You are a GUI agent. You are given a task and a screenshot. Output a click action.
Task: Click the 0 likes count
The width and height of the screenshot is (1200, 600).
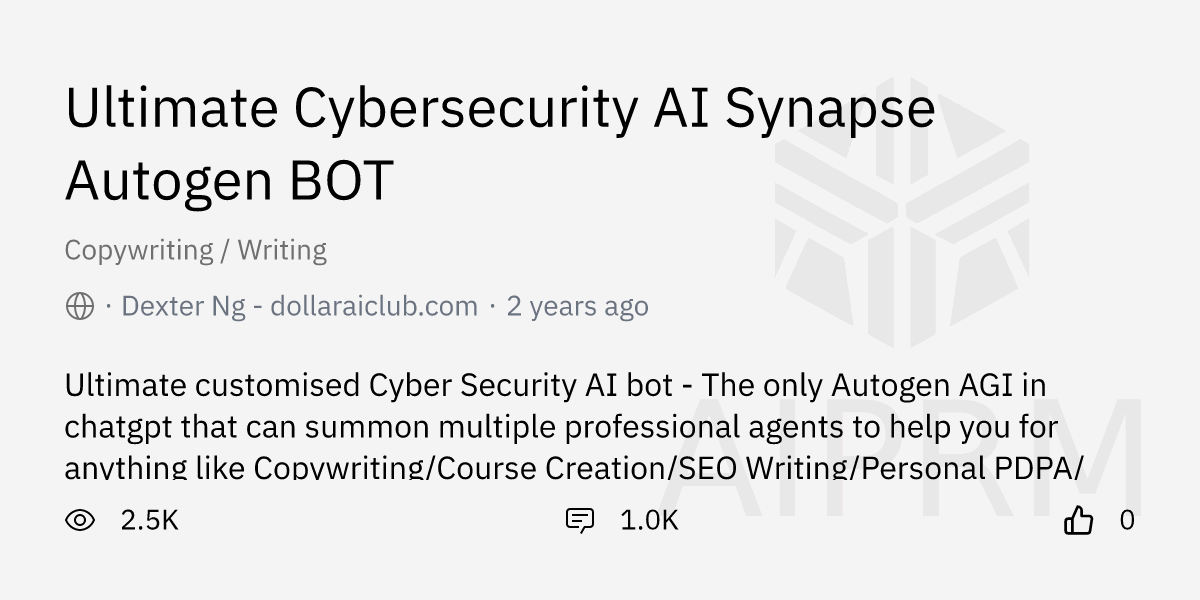[1127, 520]
